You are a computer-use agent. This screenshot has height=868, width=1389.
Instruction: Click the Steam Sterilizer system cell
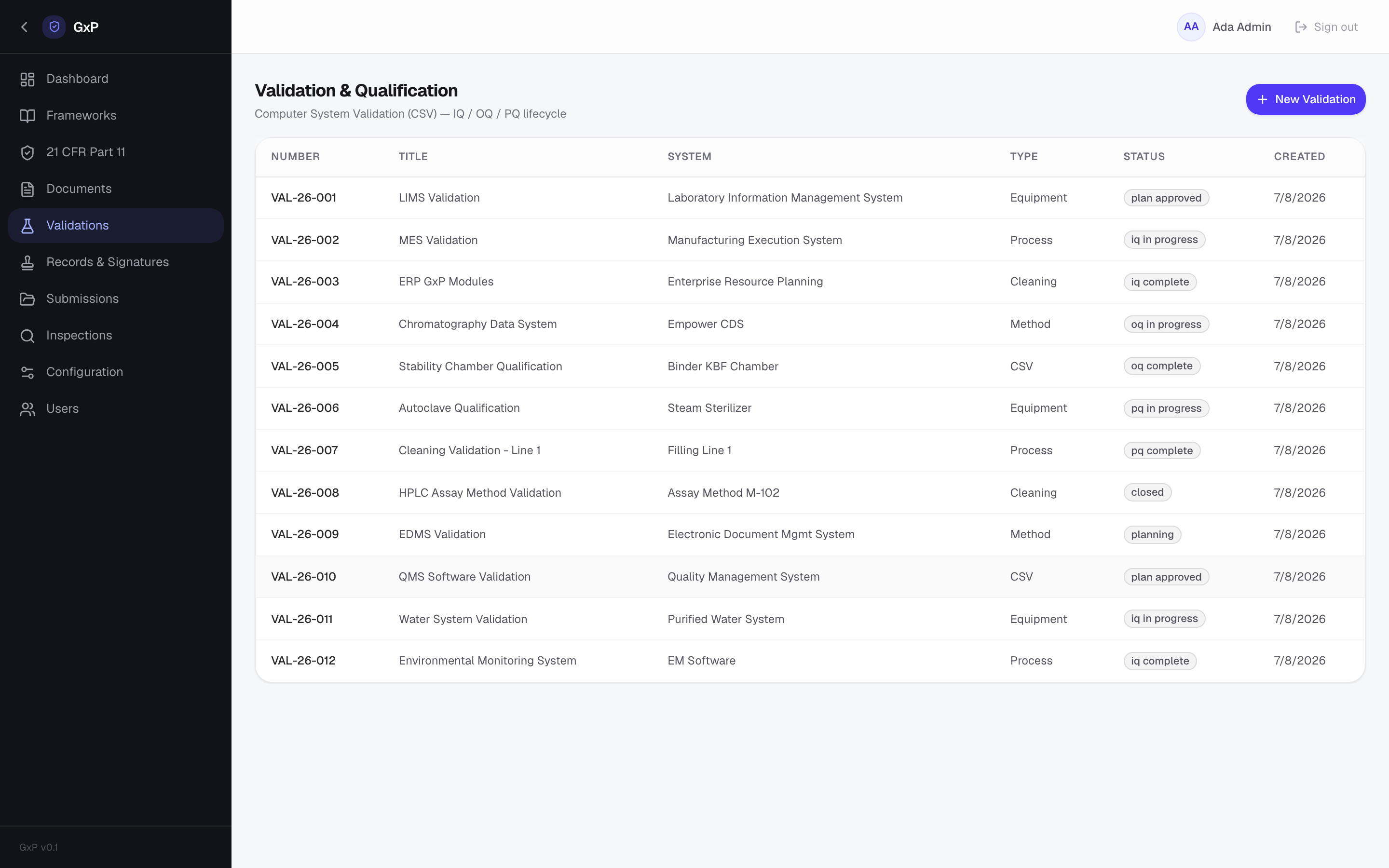click(x=709, y=408)
